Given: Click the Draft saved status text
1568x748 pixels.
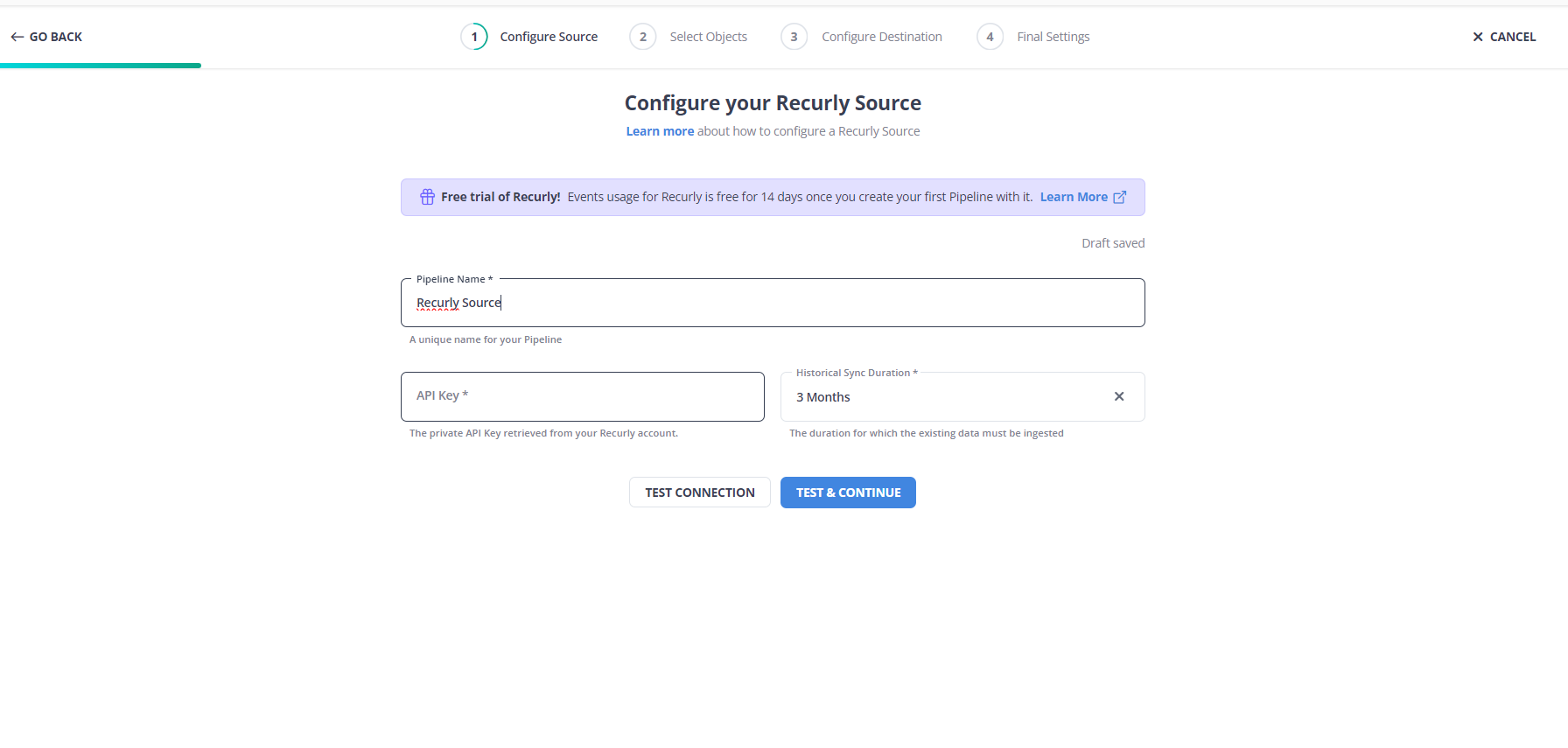Looking at the screenshot, I should pyautogui.click(x=1113, y=243).
